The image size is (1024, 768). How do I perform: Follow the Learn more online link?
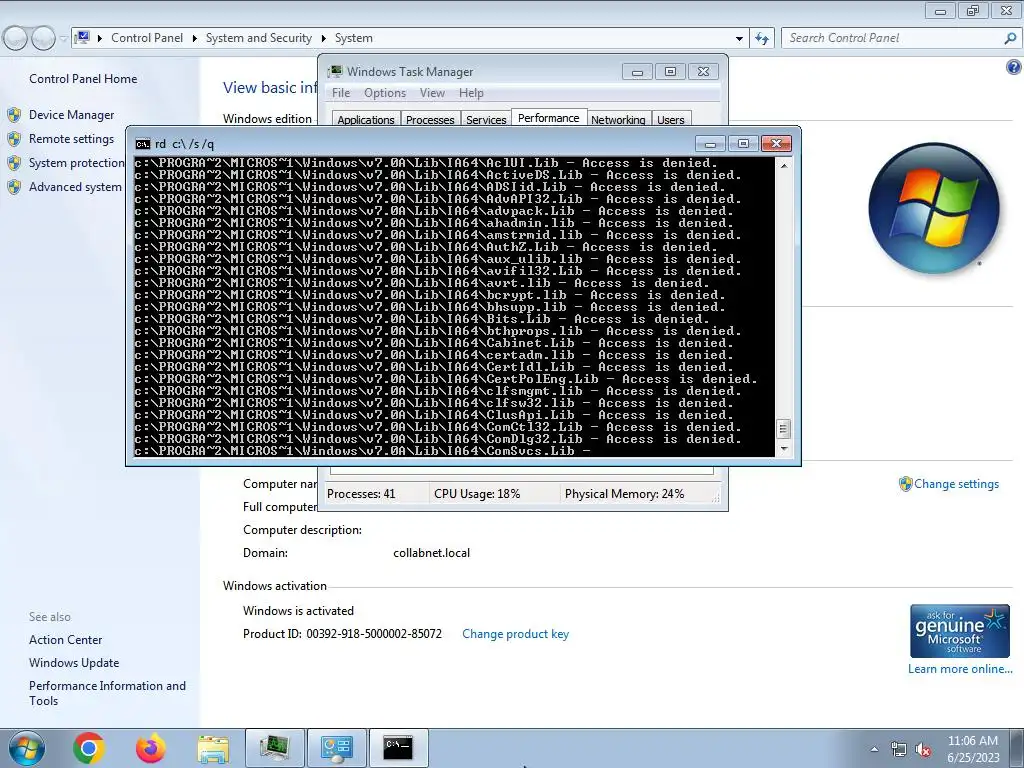(x=960, y=669)
